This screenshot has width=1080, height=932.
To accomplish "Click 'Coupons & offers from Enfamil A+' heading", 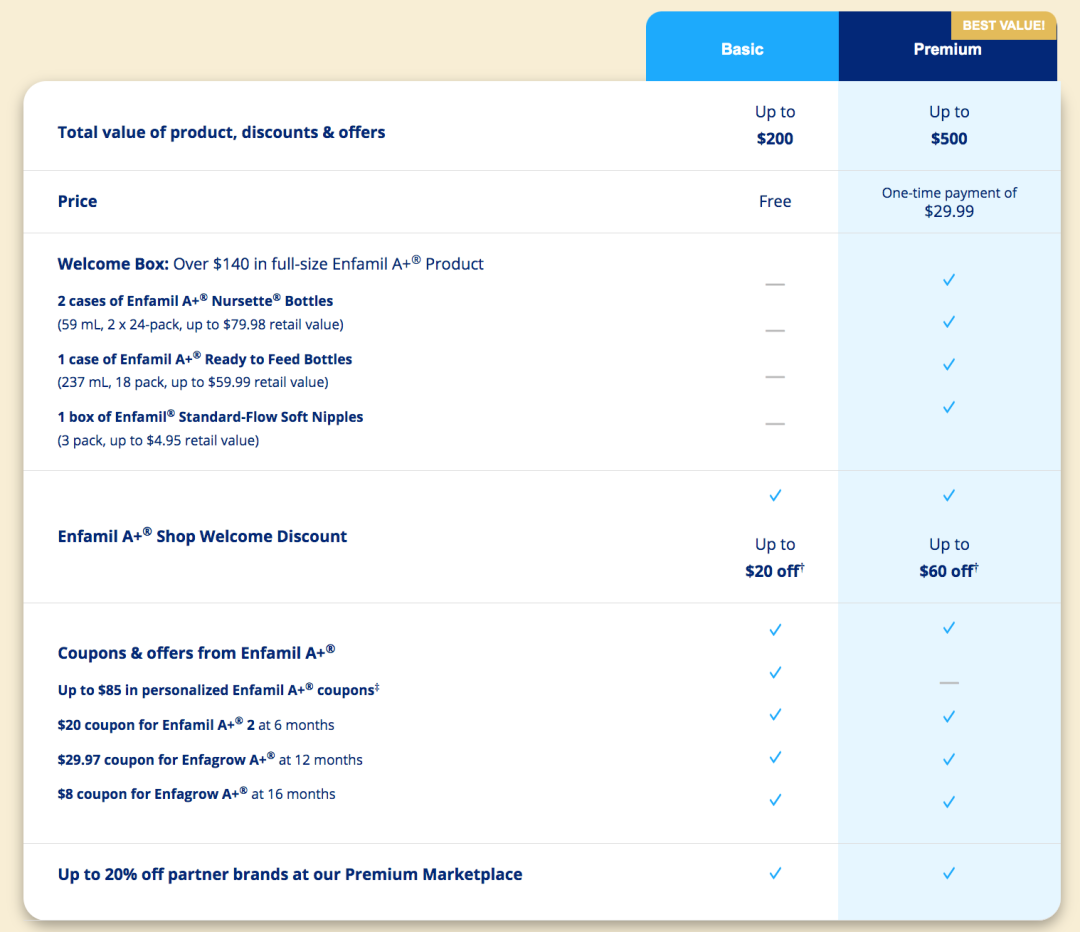I will 196,652.
